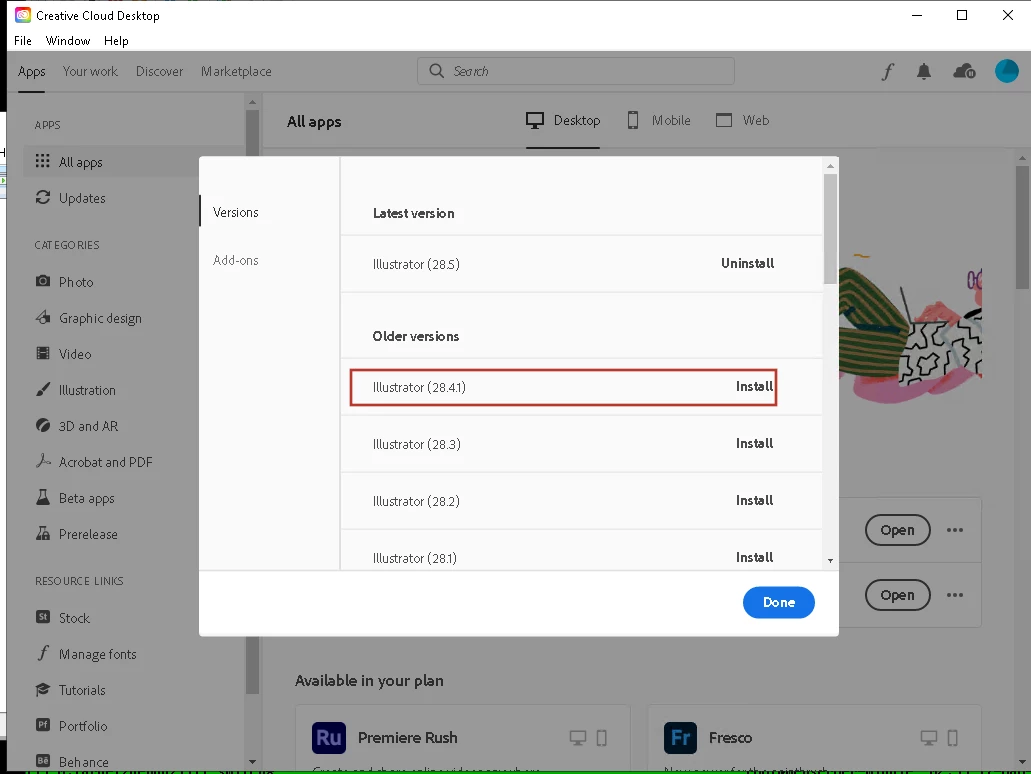Click the Done button
Screen dimensions: 1031x774
779,602
